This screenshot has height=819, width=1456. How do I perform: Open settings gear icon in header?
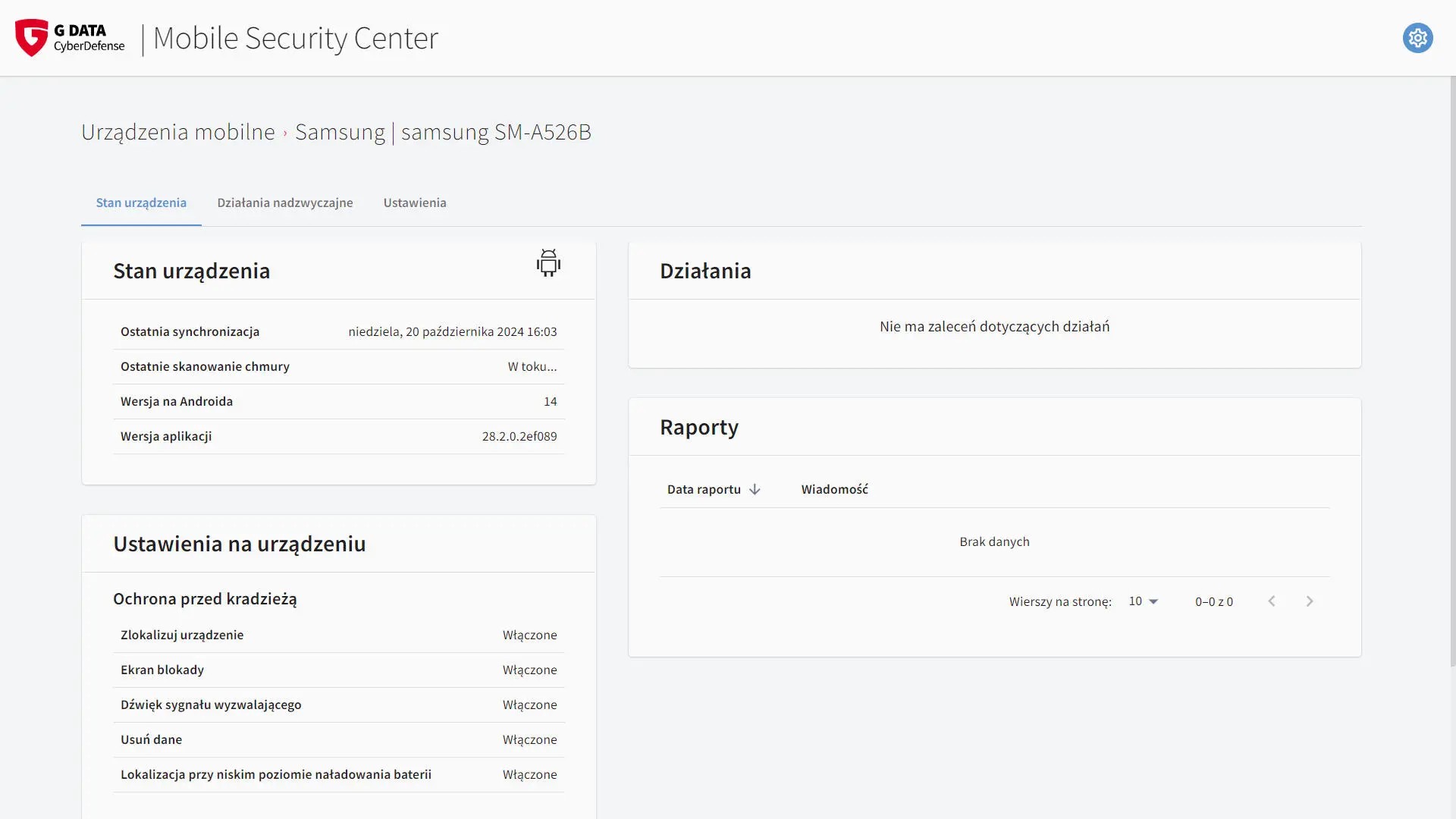(1417, 38)
